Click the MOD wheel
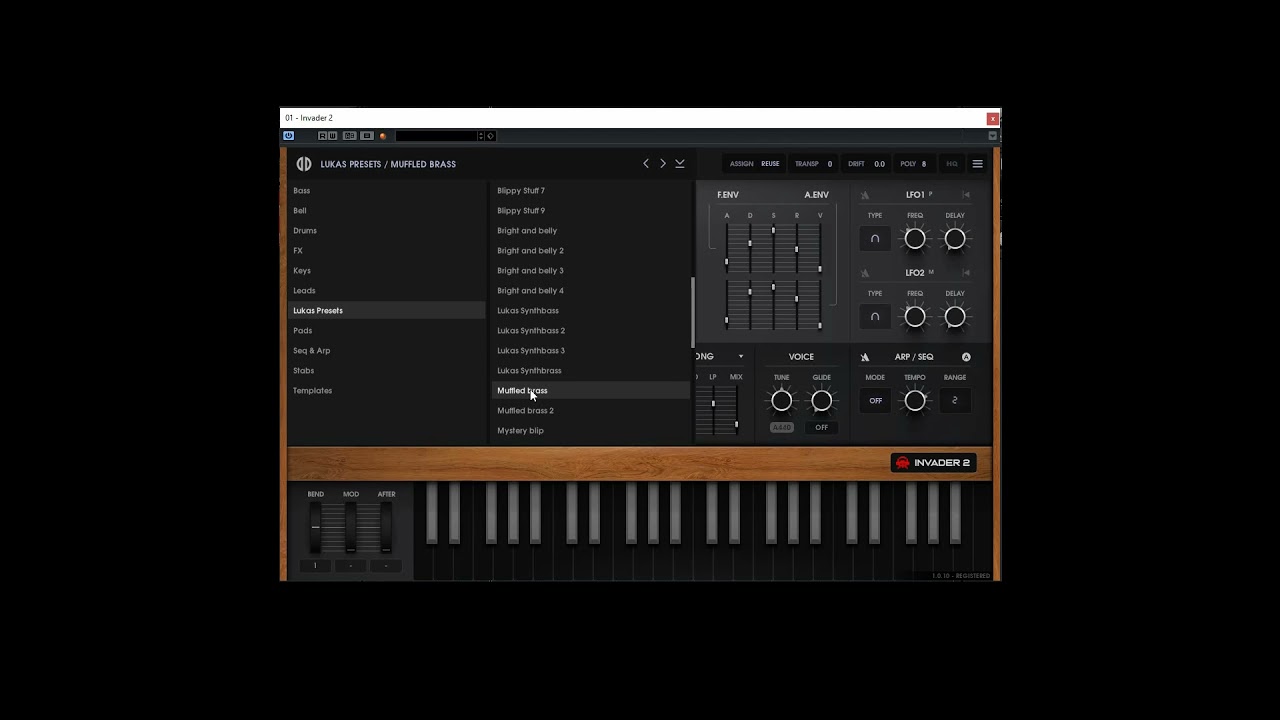 [351, 527]
